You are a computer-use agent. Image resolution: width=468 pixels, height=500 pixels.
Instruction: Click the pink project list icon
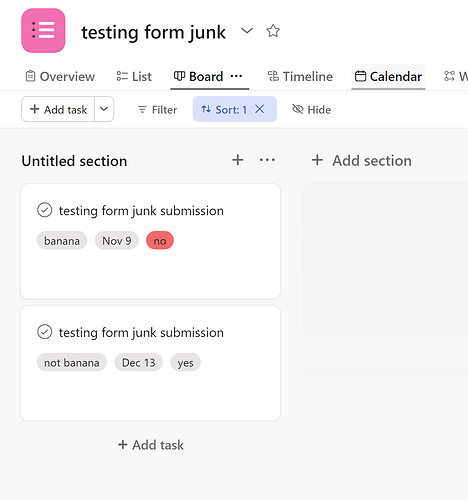point(43,31)
